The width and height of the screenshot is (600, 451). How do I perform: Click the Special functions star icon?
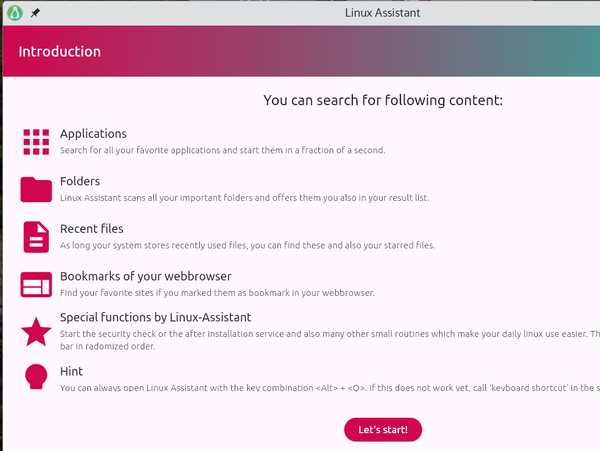(x=36, y=332)
